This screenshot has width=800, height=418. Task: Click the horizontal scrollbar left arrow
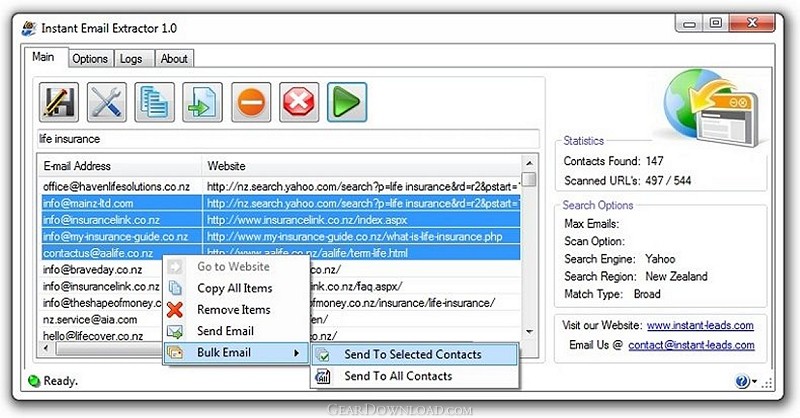(x=46, y=348)
